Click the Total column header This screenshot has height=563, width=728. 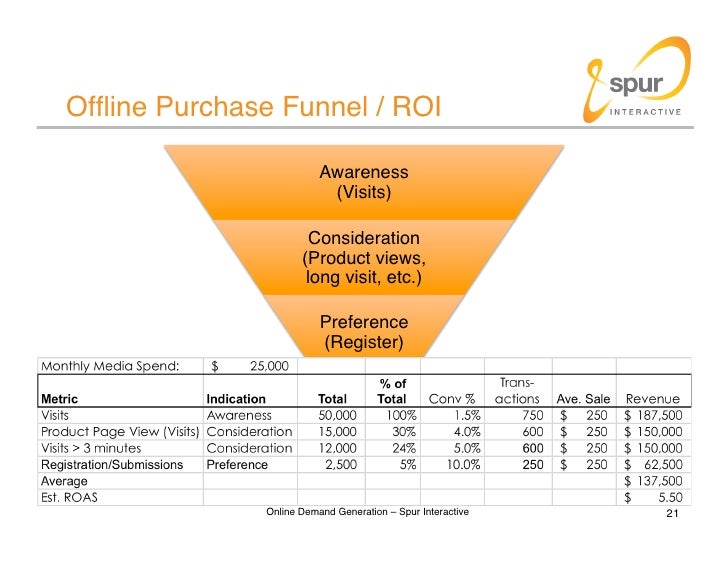tap(332, 399)
